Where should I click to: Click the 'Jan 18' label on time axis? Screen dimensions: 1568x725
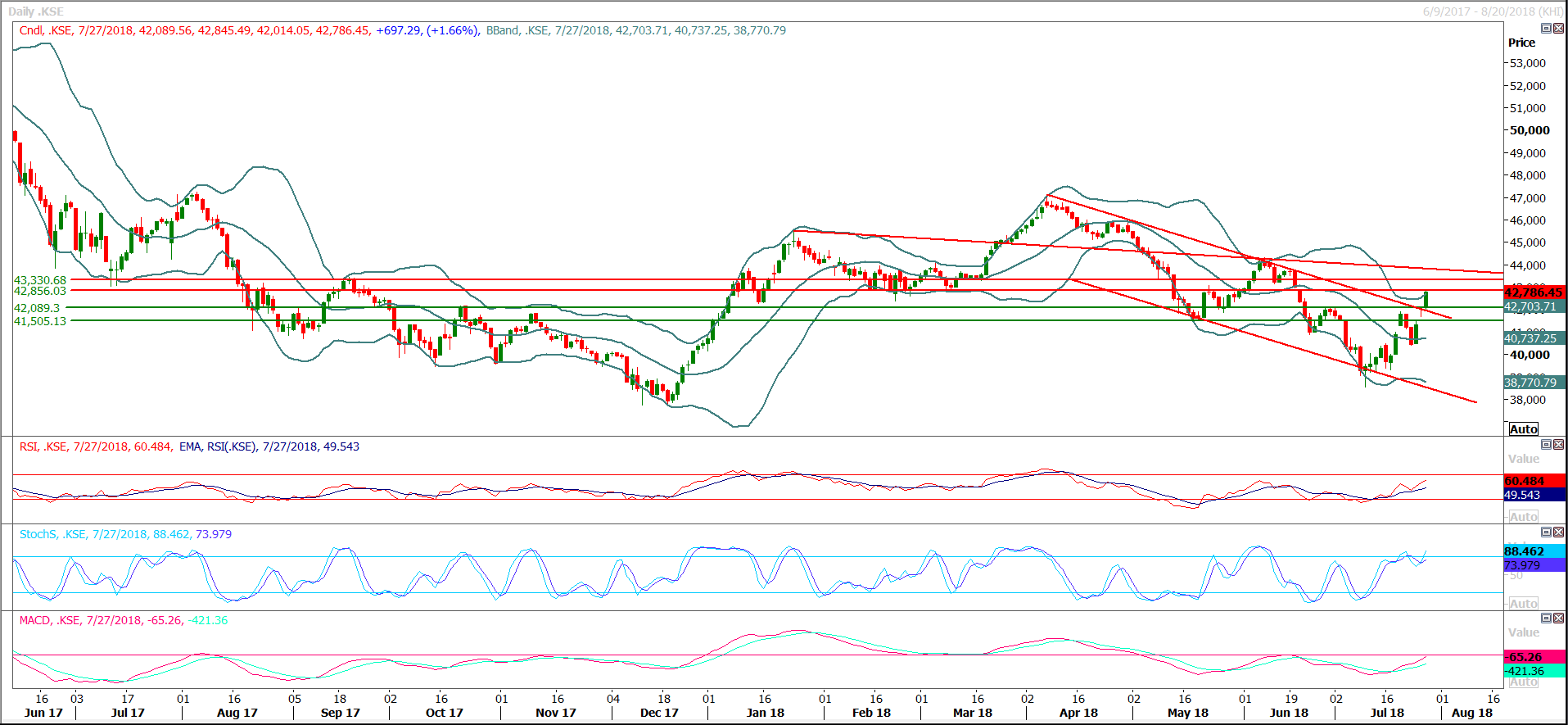click(x=765, y=713)
